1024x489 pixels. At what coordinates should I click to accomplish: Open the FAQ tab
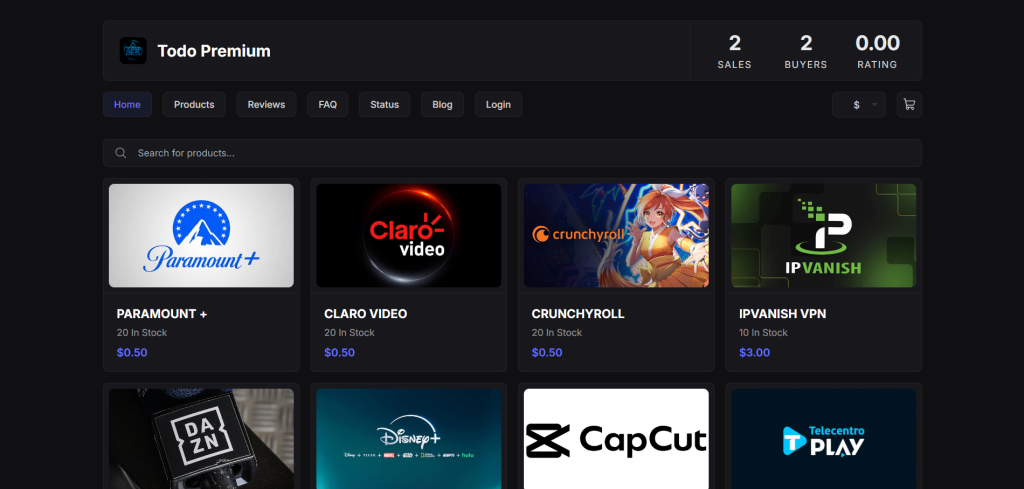pos(328,104)
